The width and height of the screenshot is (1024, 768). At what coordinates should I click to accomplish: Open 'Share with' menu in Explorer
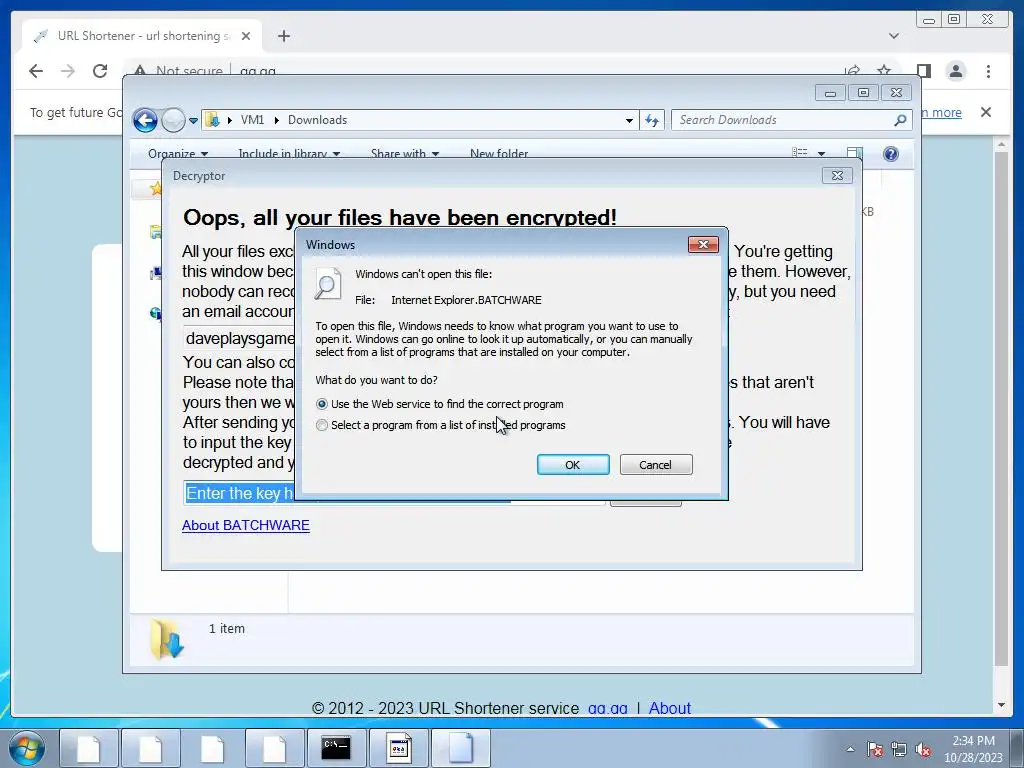tap(404, 153)
